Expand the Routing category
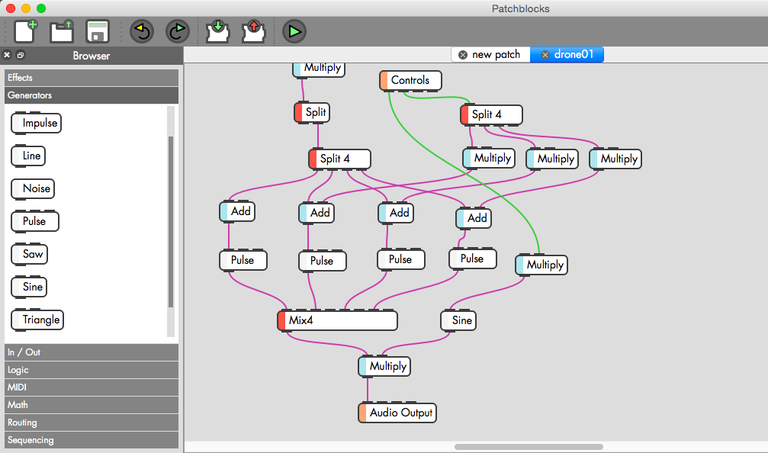 tap(92, 423)
